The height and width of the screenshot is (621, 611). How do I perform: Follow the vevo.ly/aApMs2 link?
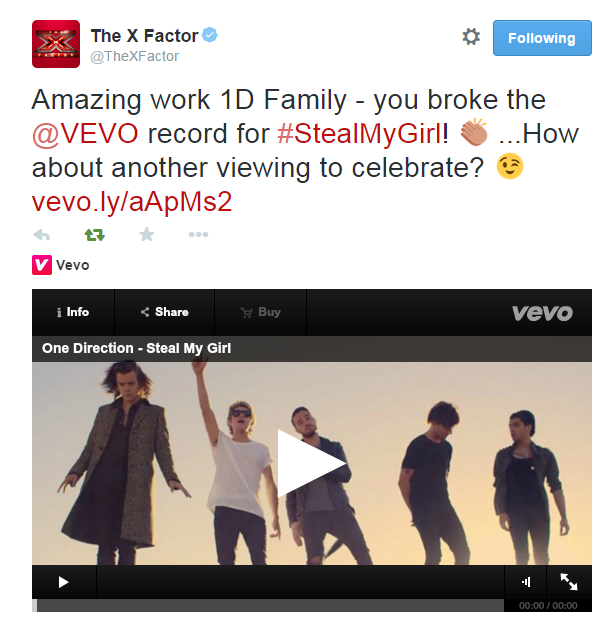coord(131,202)
